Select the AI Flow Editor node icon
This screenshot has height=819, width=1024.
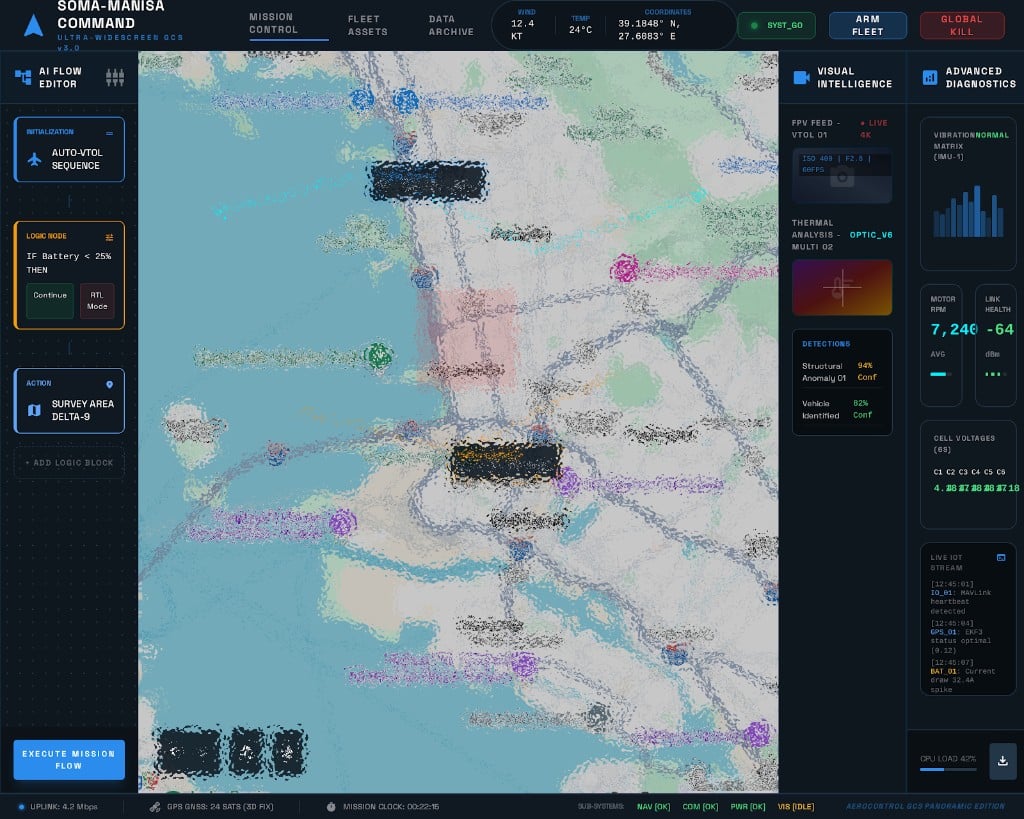point(22,76)
